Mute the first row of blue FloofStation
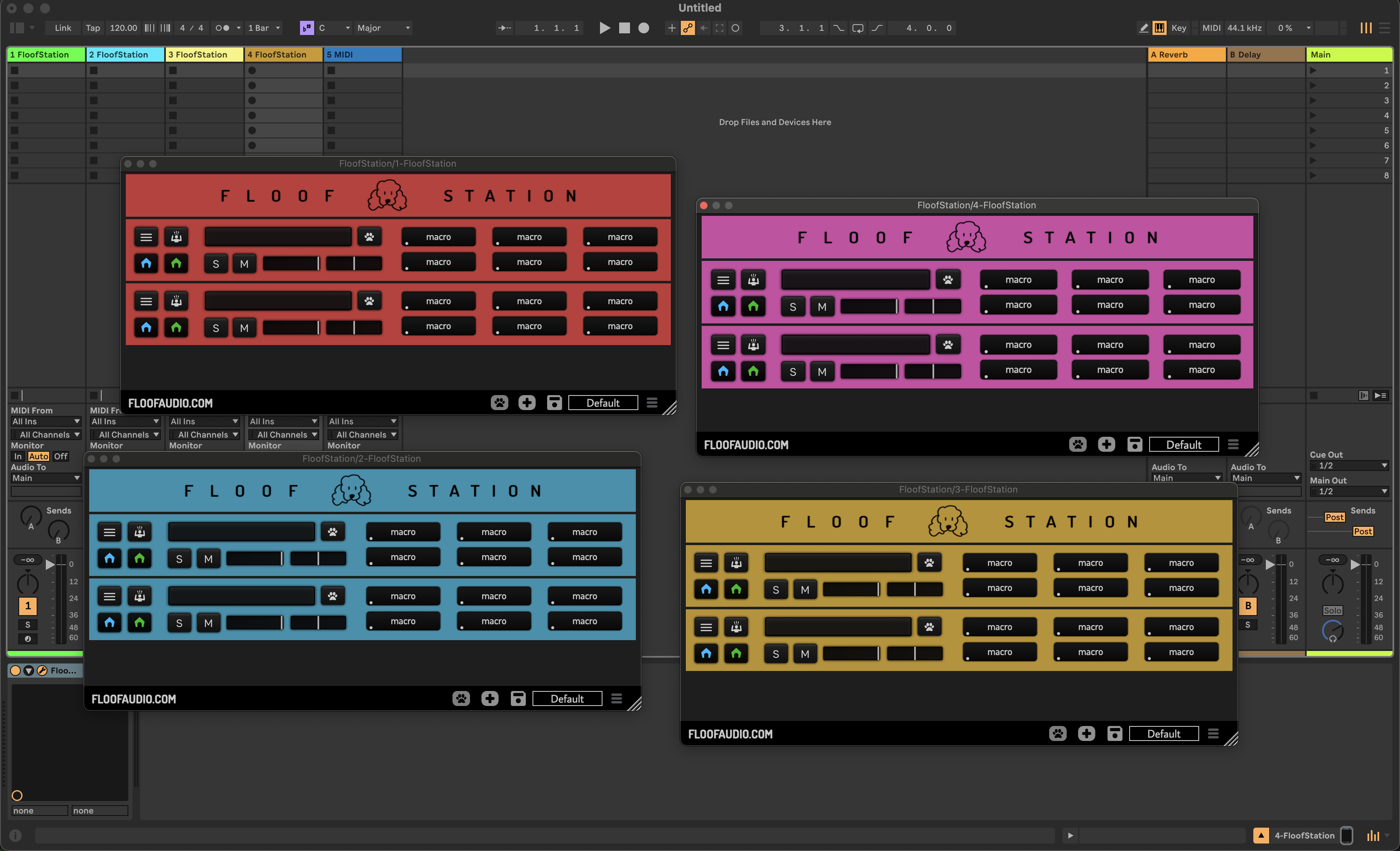 (208, 559)
